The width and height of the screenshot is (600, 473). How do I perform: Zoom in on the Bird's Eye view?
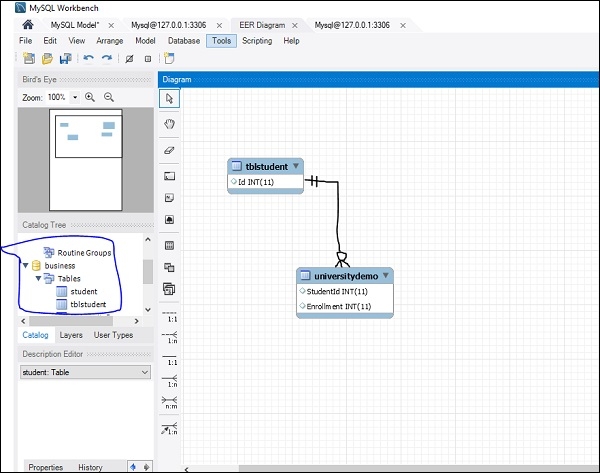[90, 97]
